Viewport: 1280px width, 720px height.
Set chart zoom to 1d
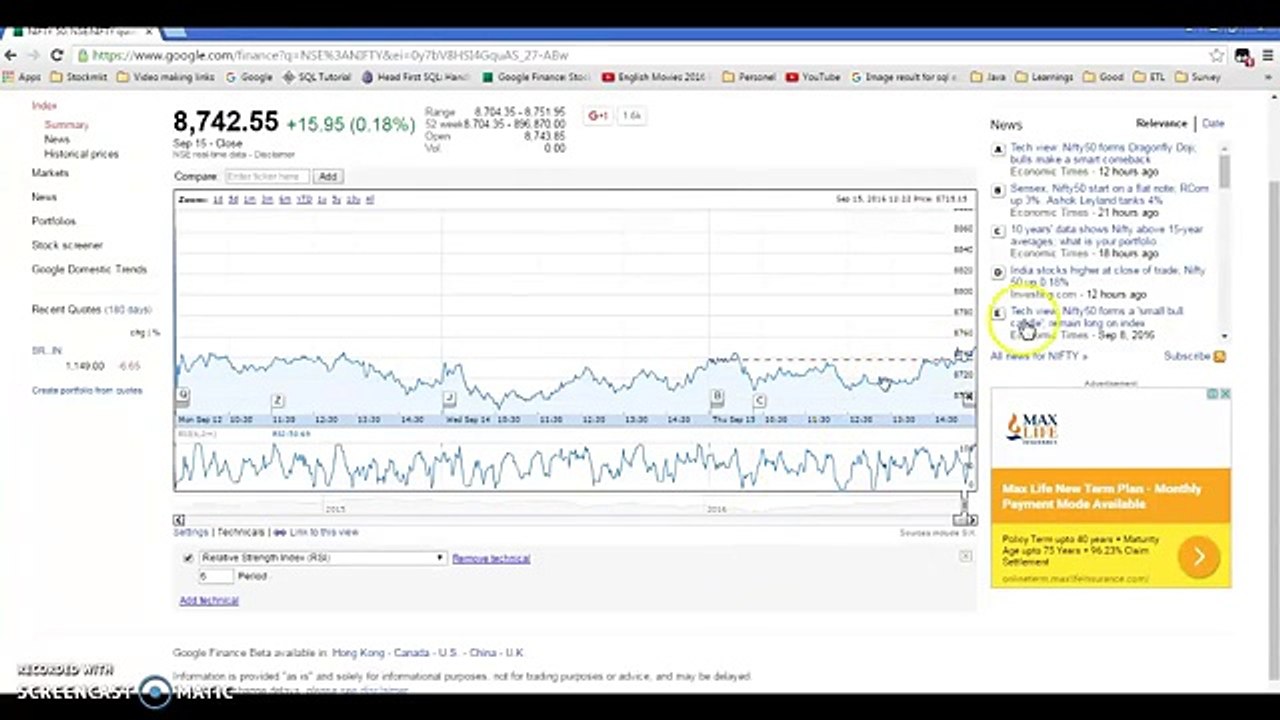[218, 200]
